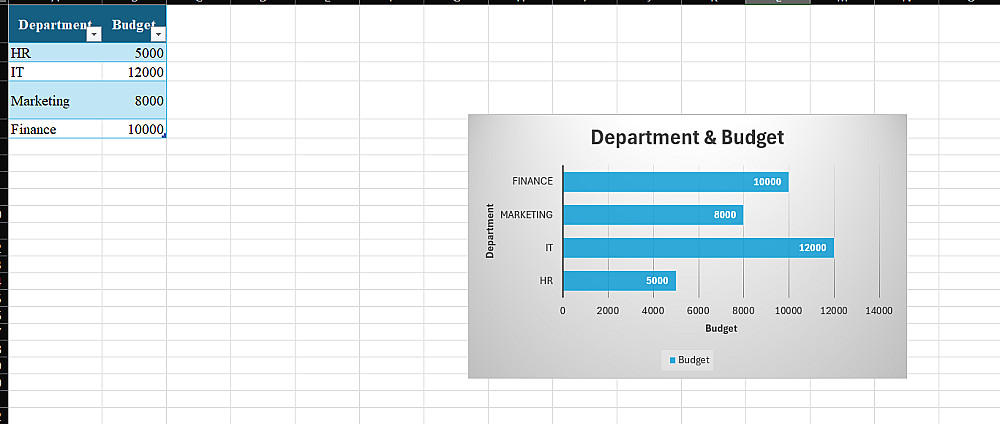Click the FINANCE category axis label
The height and width of the screenshot is (424, 1000).
(533, 181)
